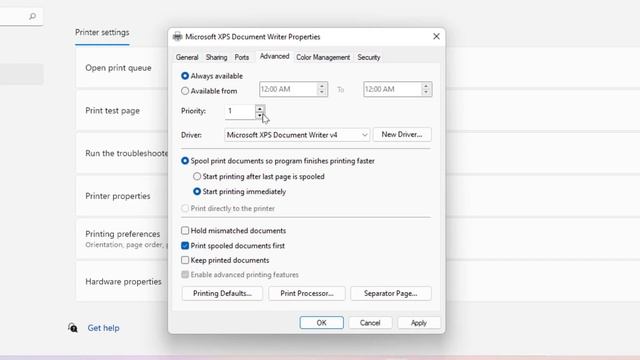Open the Ports tab
This screenshot has width=640, height=360.
pyautogui.click(x=242, y=57)
